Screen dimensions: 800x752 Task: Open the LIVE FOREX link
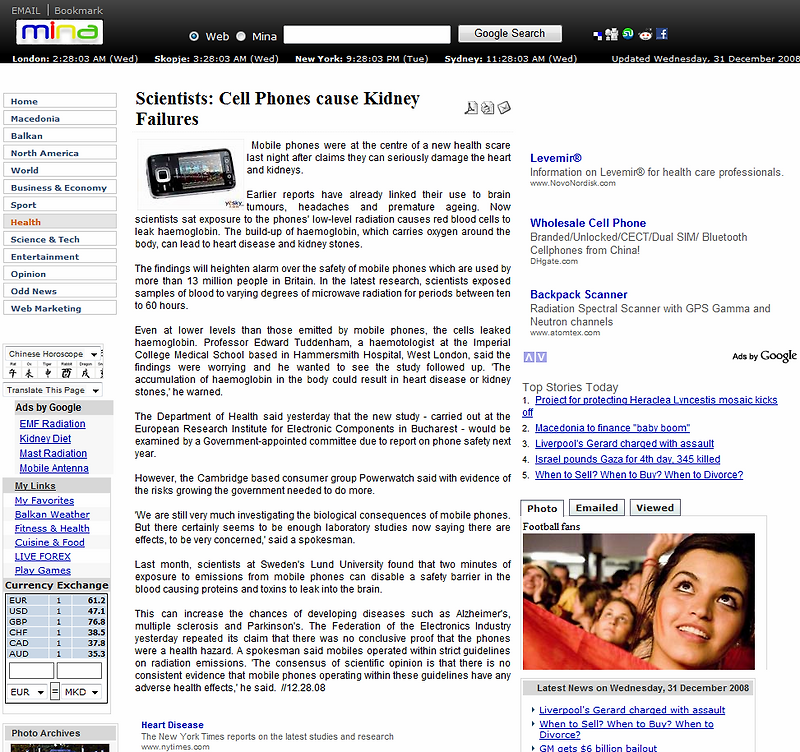pos(42,556)
